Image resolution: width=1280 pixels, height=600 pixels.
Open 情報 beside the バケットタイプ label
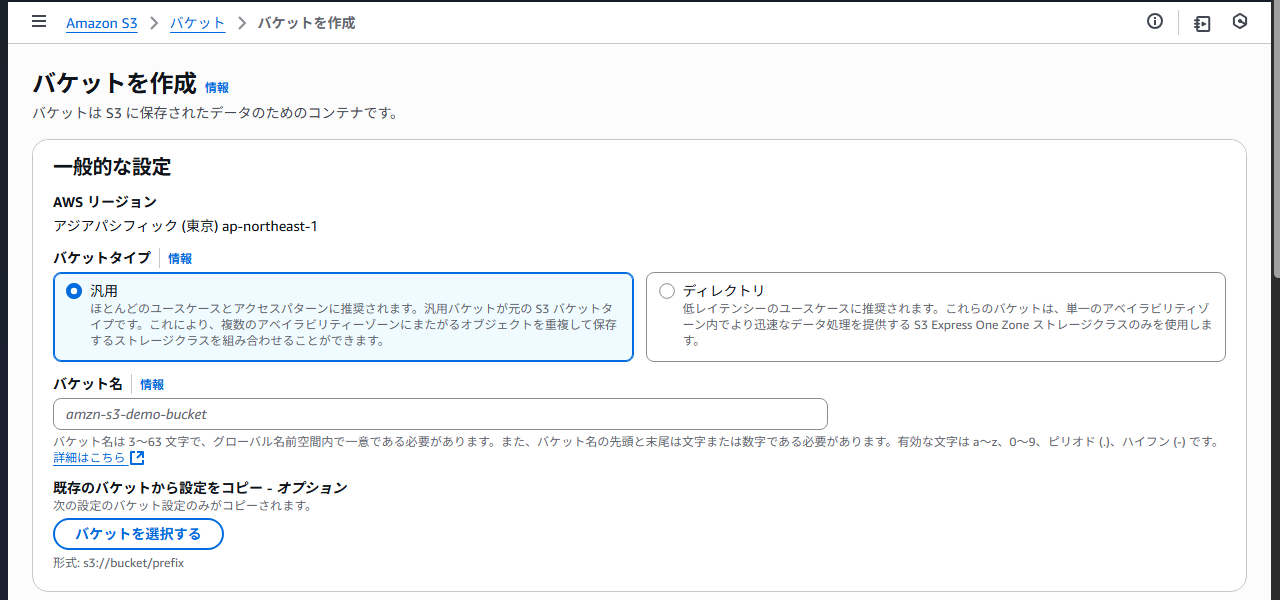(x=180, y=258)
